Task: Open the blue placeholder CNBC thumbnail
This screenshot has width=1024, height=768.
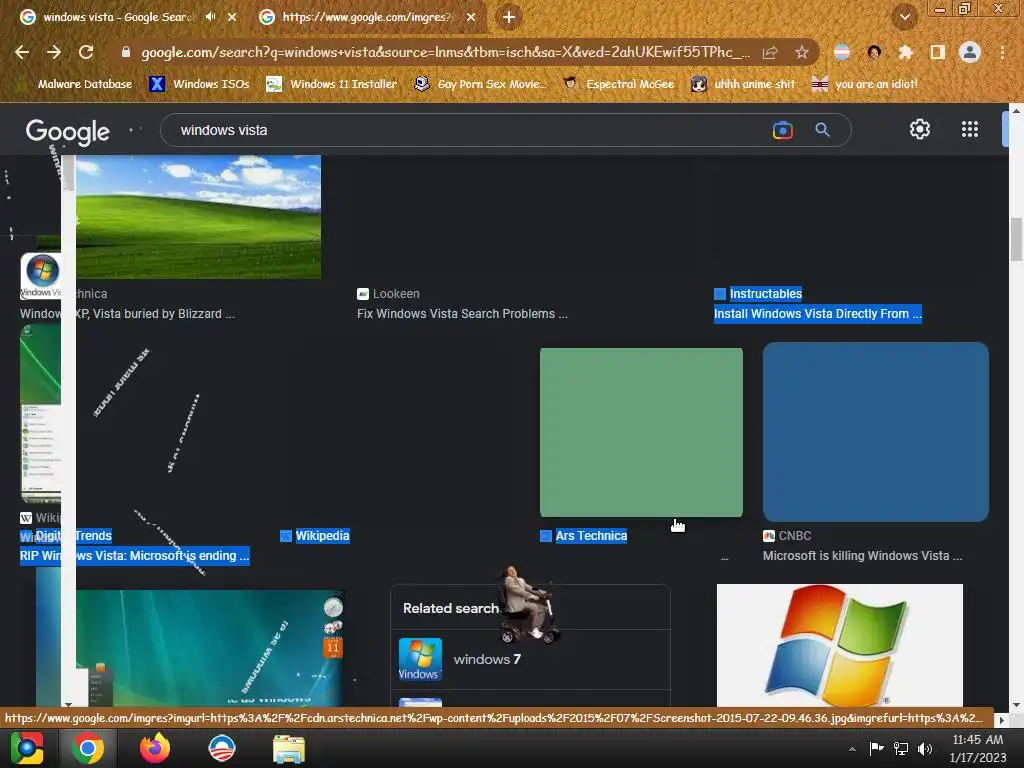Action: (876, 432)
